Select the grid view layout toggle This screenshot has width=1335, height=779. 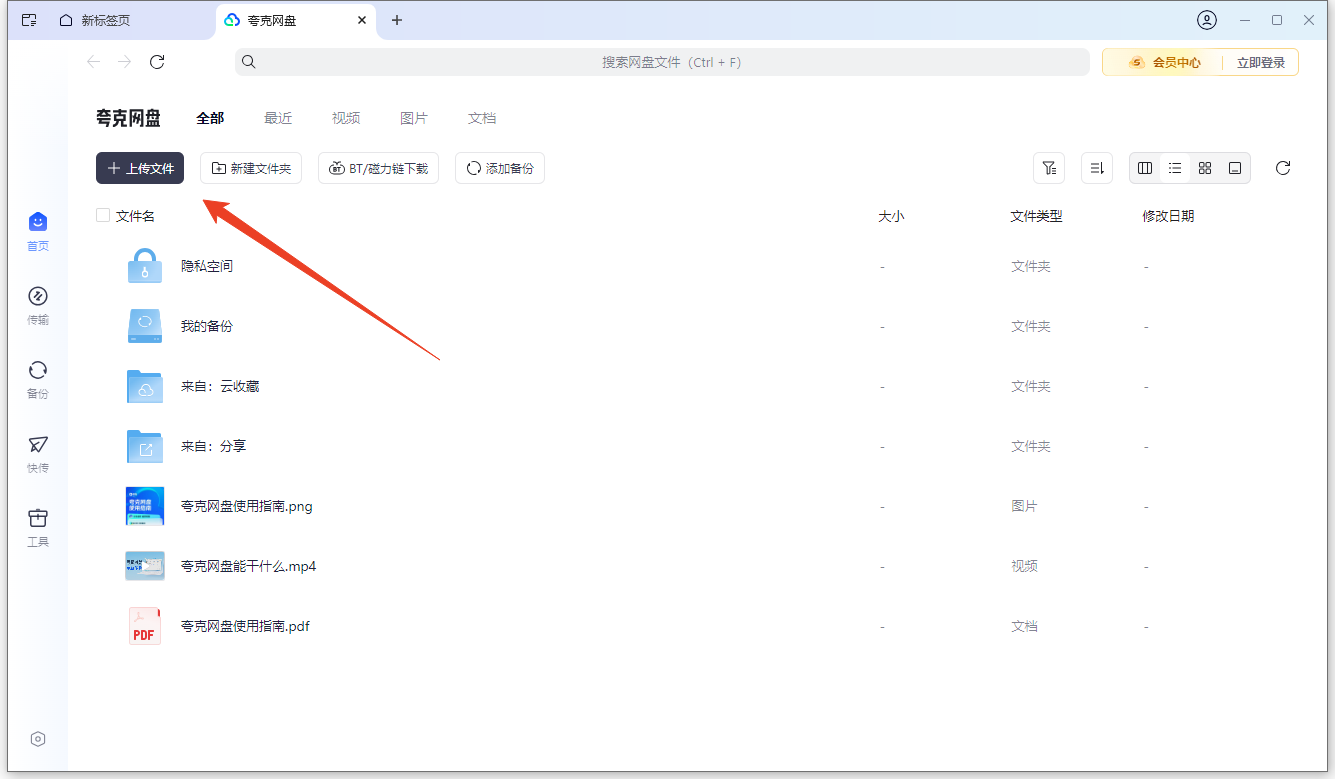[x=1205, y=168]
